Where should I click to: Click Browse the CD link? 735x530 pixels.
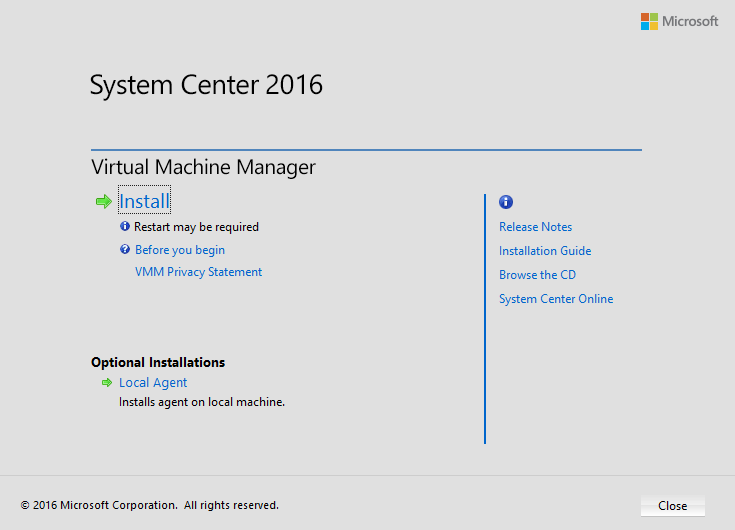[537, 275]
